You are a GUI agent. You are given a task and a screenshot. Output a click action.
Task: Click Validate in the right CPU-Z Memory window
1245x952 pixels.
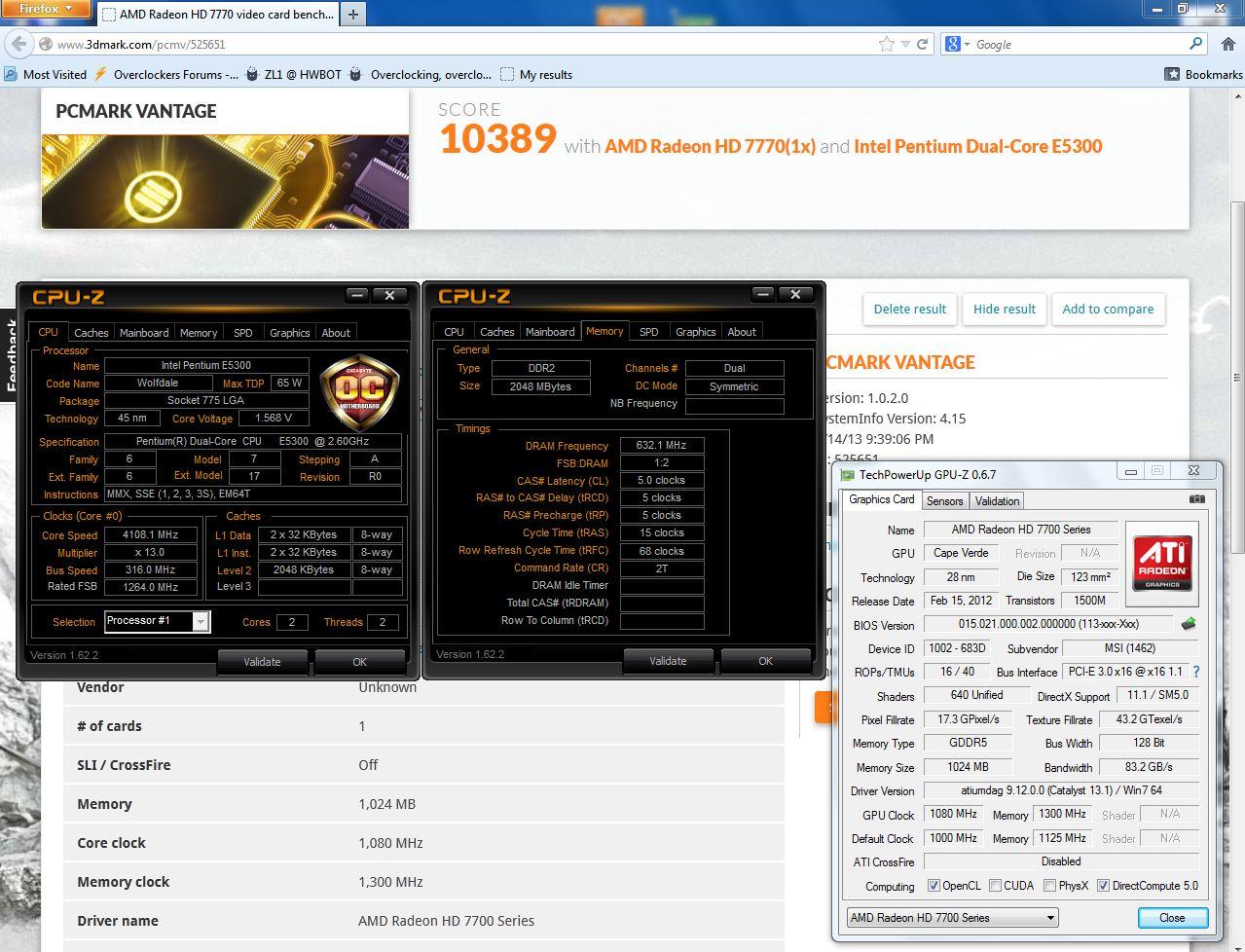point(668,660)
